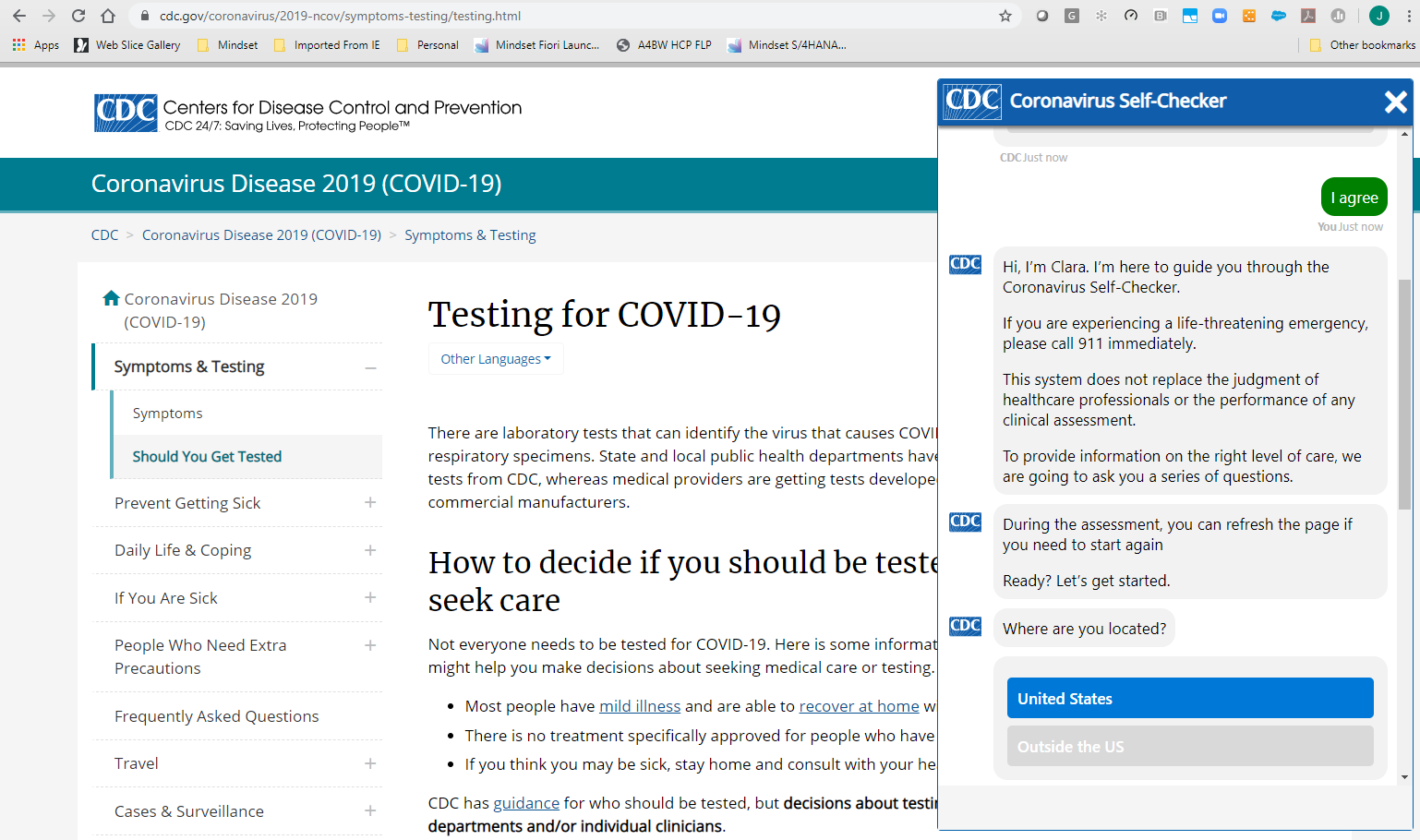The width and height of the screenshot is (1420, 840).
Task: Expand the Daily Life & Coping section
Action: coord(370,550)
